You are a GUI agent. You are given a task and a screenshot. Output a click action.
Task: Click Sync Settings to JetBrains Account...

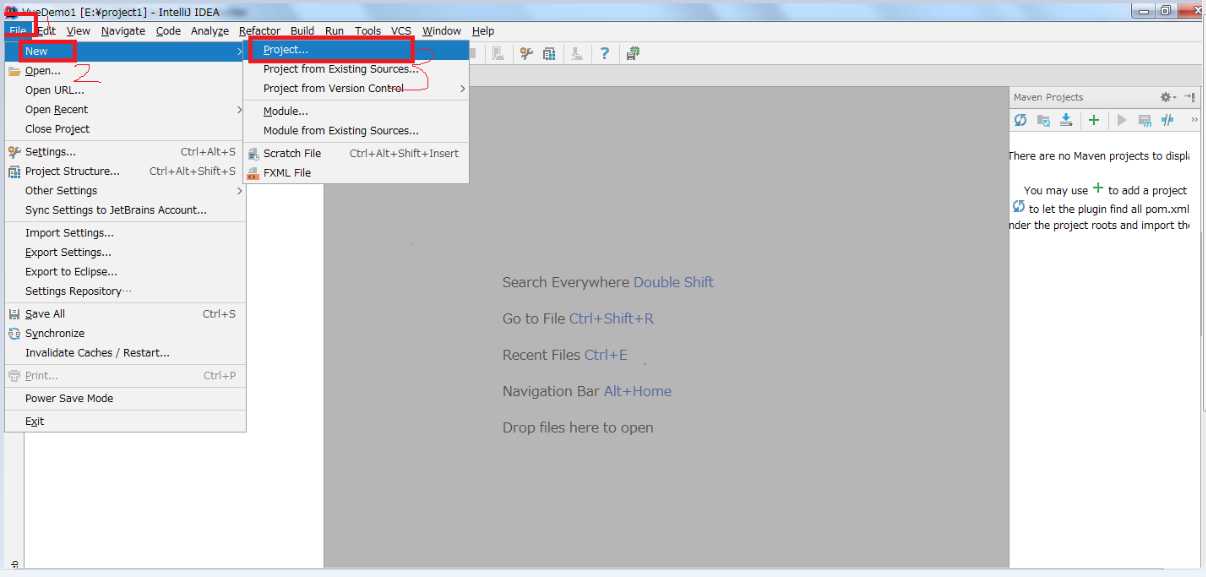(x=125, y=210)
